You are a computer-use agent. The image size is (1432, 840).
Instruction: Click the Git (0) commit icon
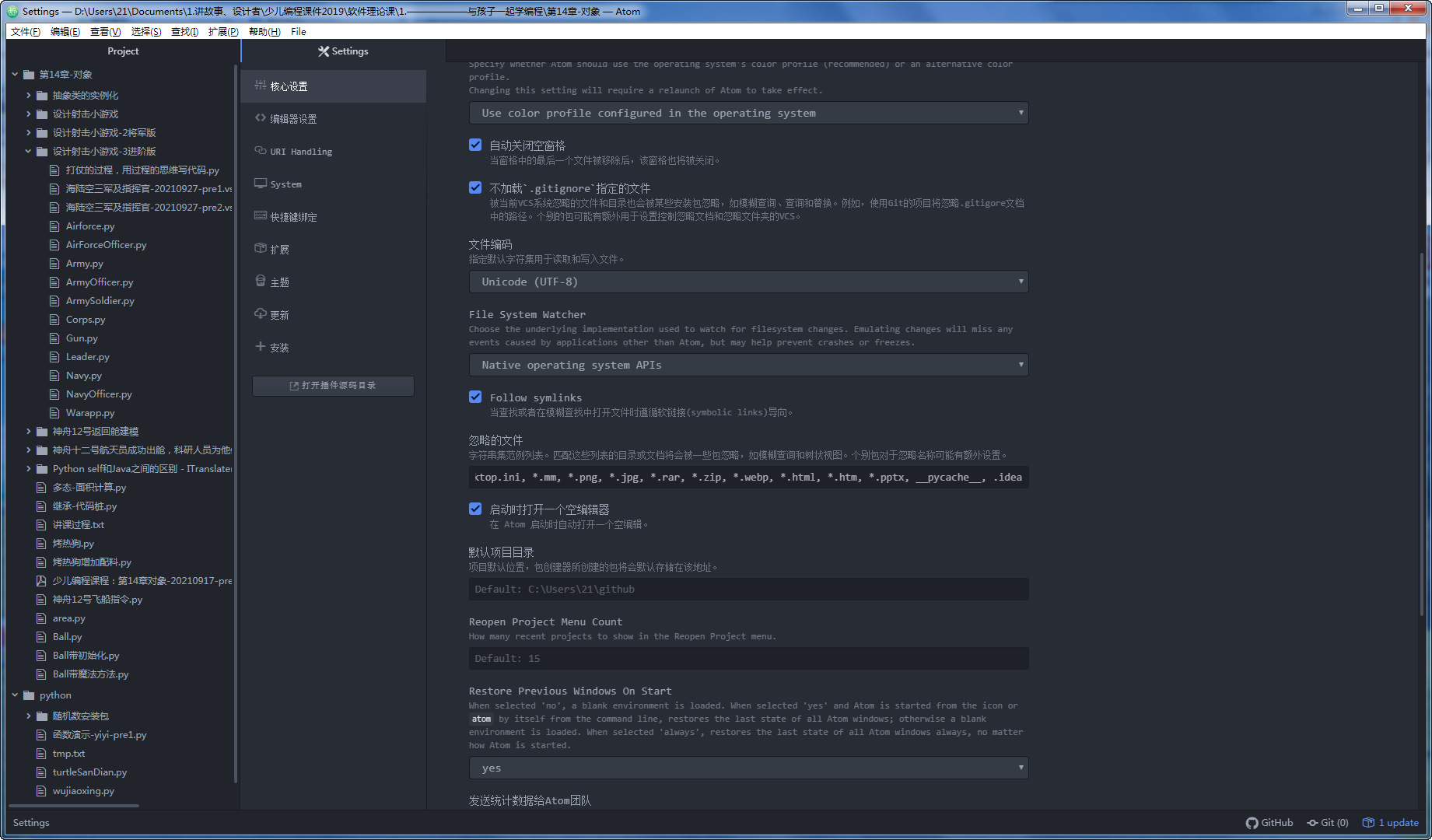(x=1312, y=823)
